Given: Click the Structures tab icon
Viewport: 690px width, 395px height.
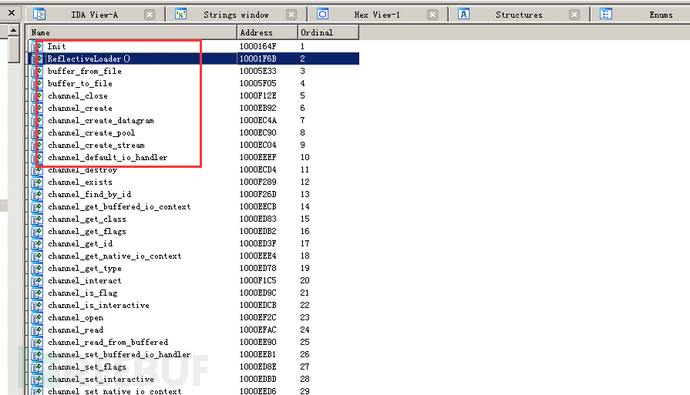Looking at the screenshot, I should pos(464,14).
